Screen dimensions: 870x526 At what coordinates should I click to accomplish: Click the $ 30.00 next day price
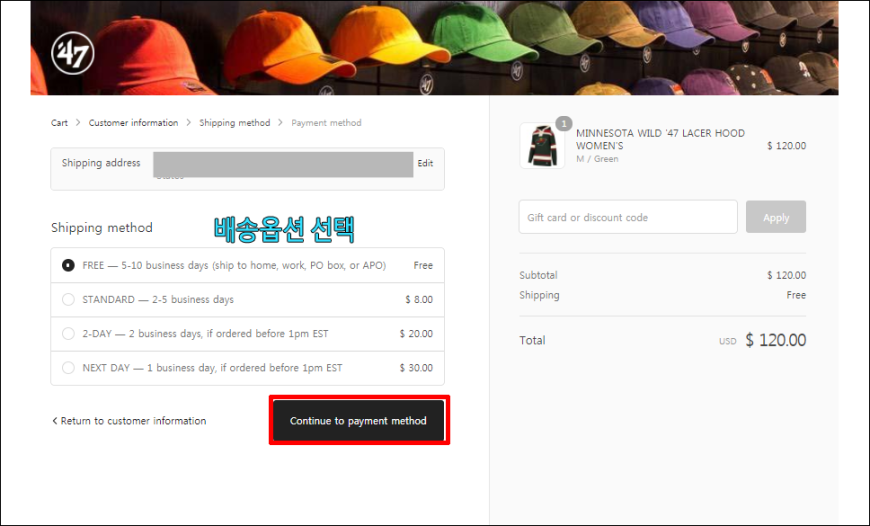pos(416,368)
